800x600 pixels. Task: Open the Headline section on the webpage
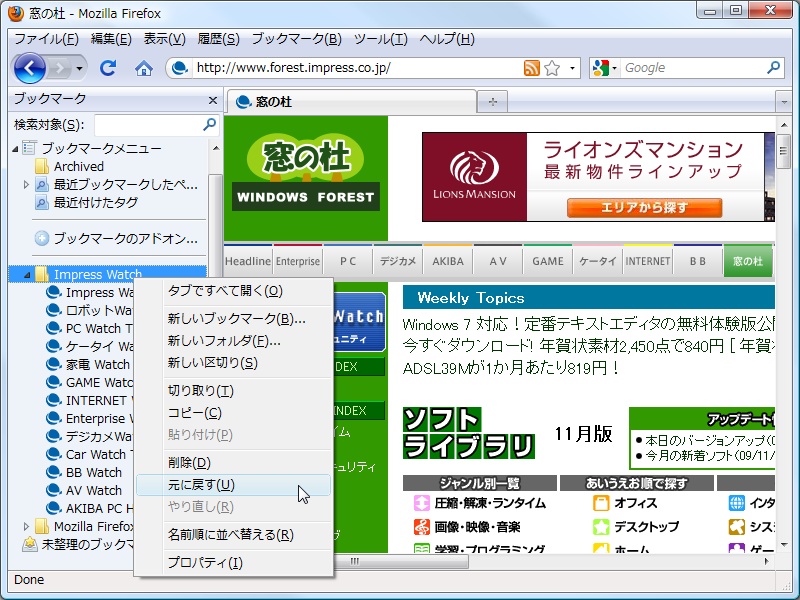coord(247,260)
